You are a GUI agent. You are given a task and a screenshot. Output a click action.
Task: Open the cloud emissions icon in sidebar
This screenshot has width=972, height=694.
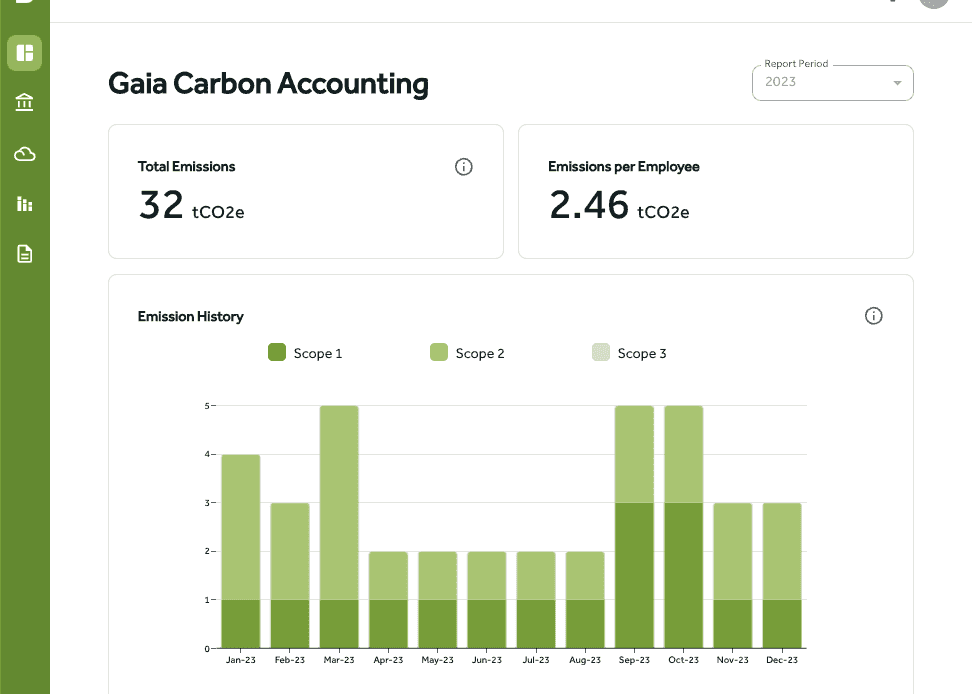(x=25, y=154)
